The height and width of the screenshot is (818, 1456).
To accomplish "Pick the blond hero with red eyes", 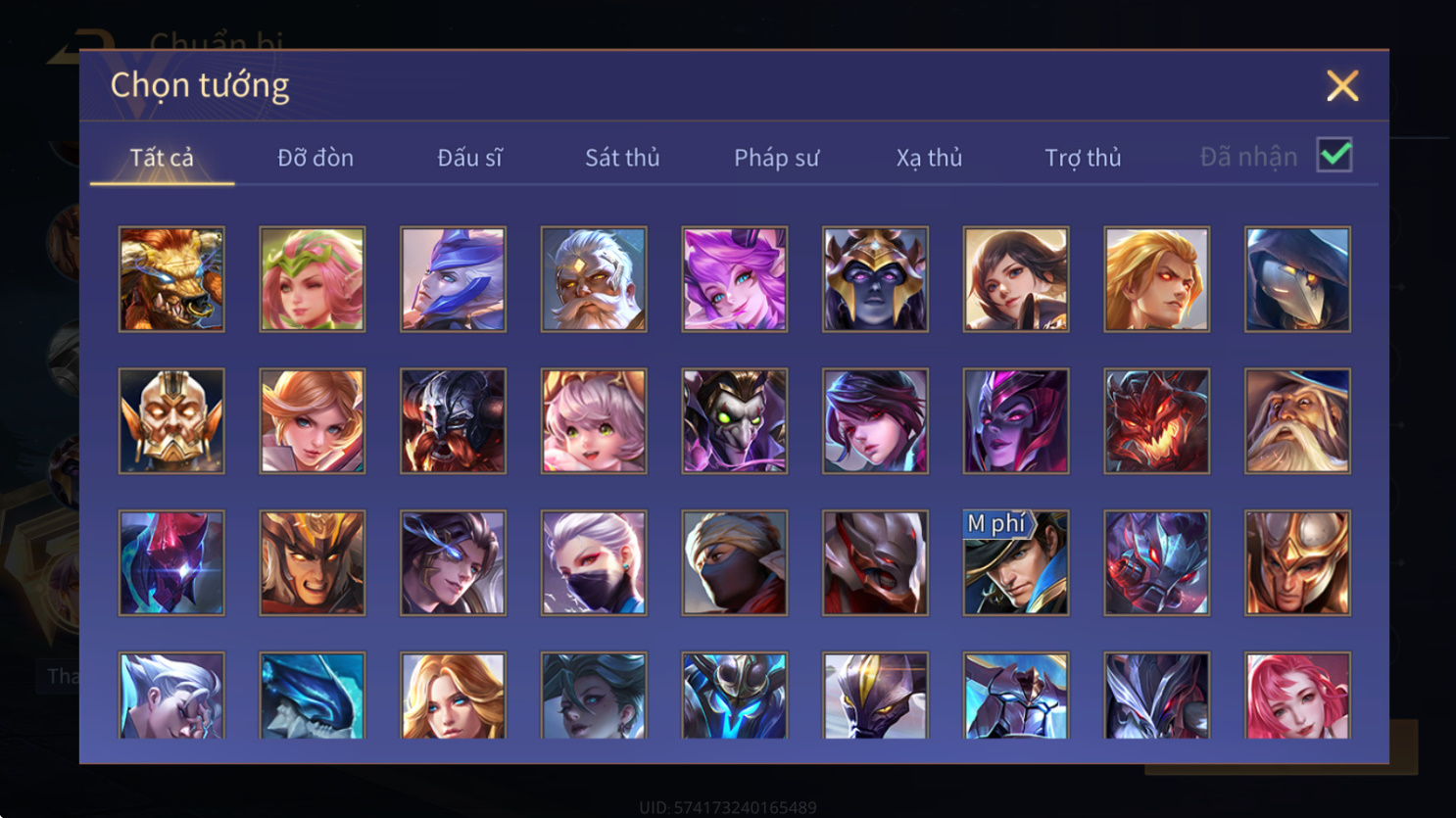I will tap(1157, 279).
